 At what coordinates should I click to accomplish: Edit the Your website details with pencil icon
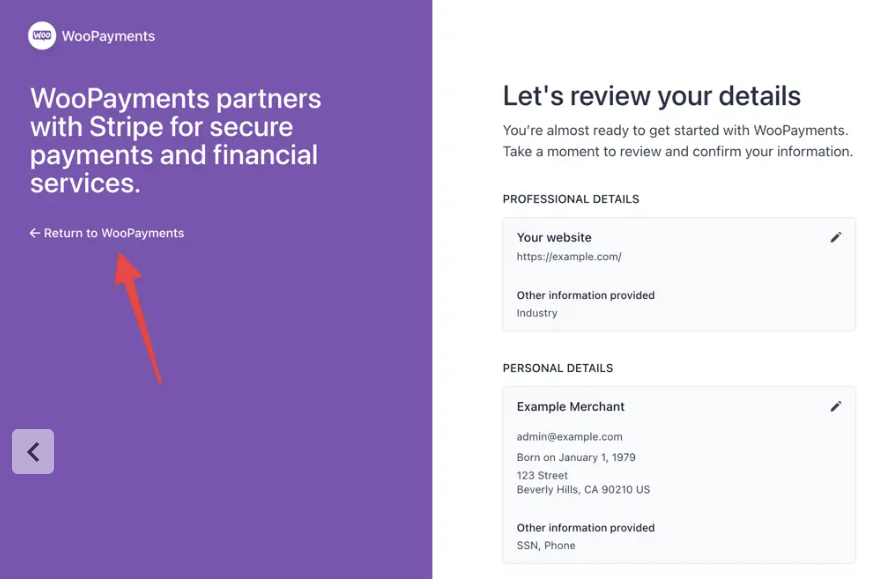[836, 237]
